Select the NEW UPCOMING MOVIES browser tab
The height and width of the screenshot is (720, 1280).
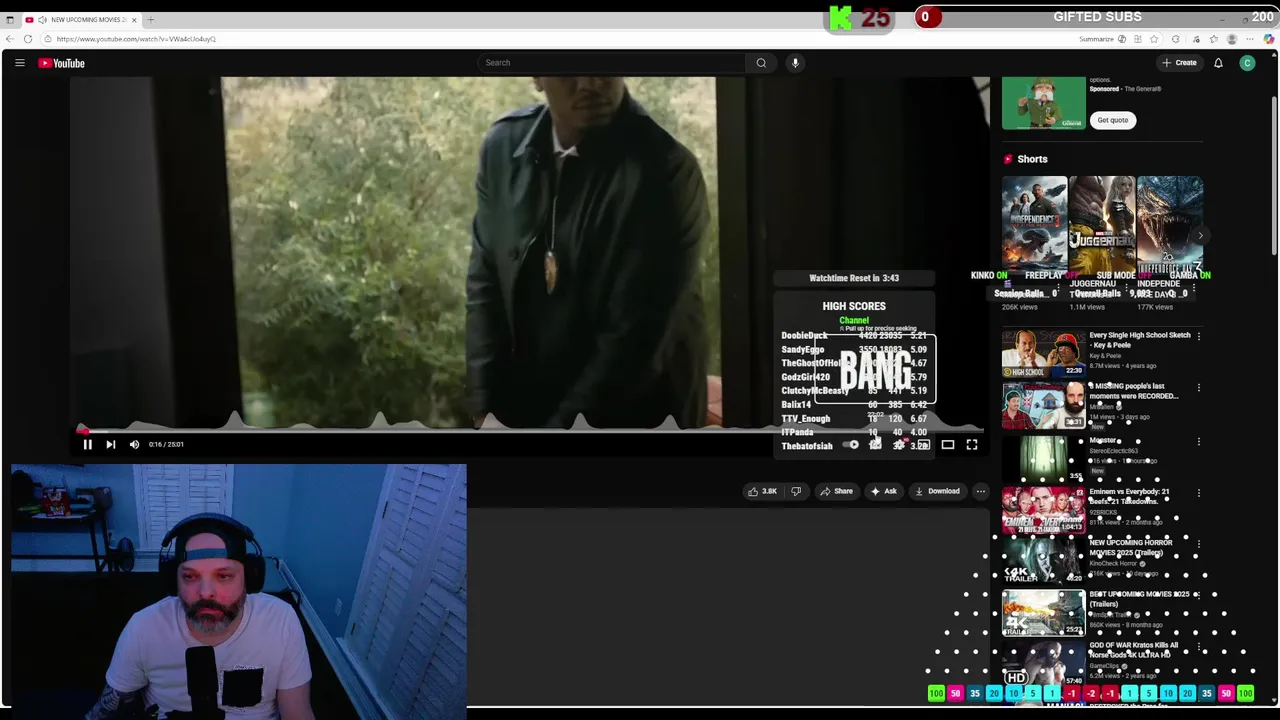[80, 20]
